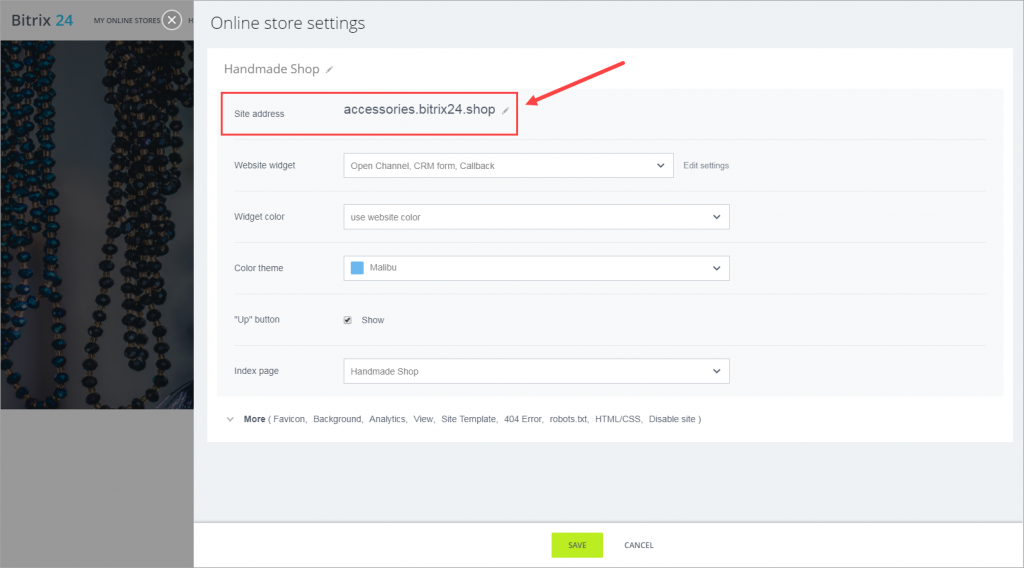Close the settings slider with X button
Image resolution: width=1024 pixels, height=568 pixels.
172,20
